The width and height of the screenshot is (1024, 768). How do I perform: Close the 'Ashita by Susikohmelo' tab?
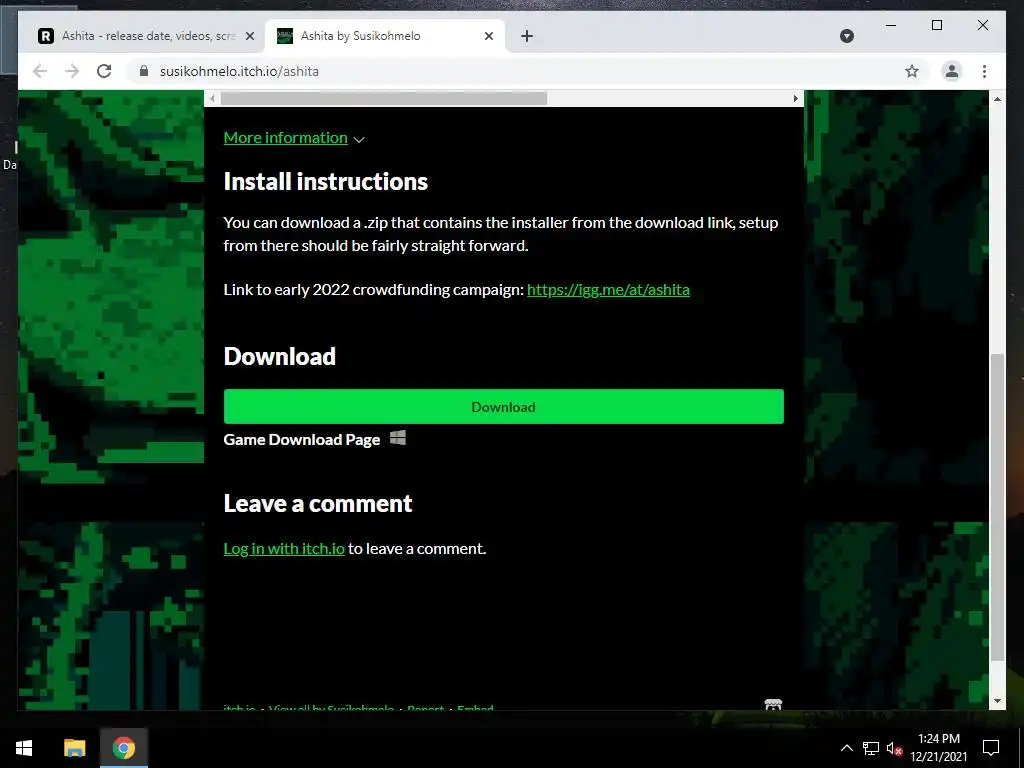pyautogui.click(x=488, y=36)
